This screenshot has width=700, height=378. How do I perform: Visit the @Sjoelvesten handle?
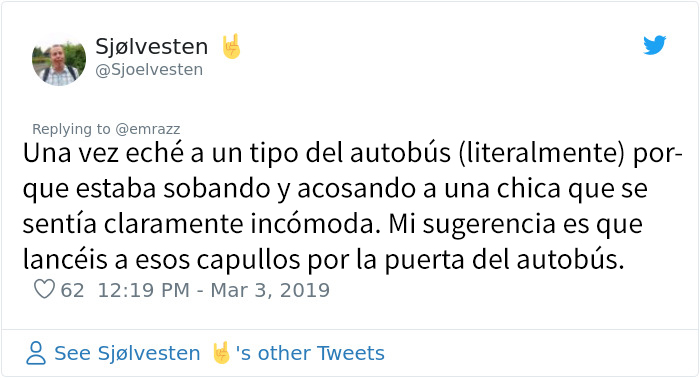tap(149, 70)
